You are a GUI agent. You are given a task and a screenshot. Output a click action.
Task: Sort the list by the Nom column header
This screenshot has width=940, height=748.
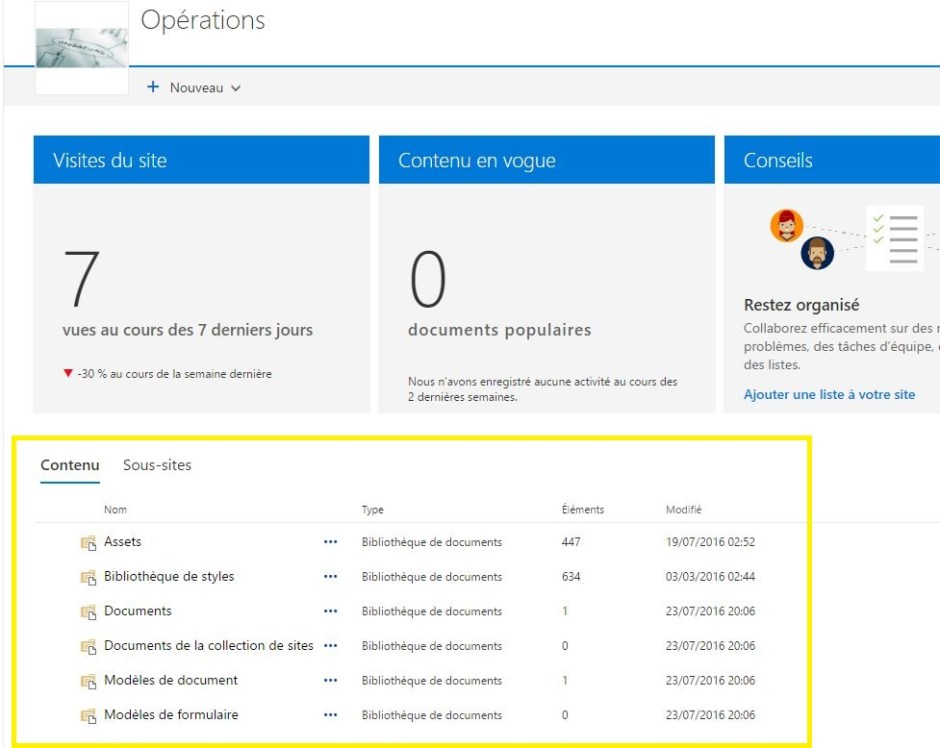point(116,510)
